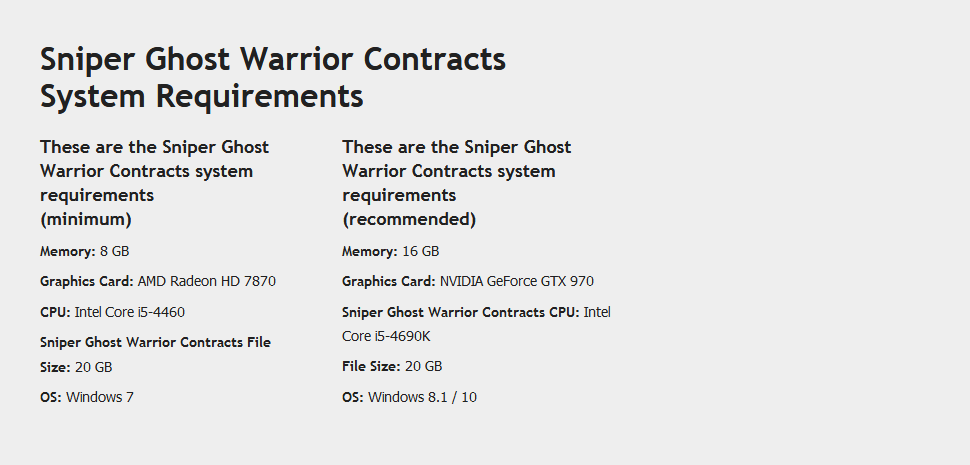
Task: Click Graphics Card label in minimum column
Action: click(86, 281)
